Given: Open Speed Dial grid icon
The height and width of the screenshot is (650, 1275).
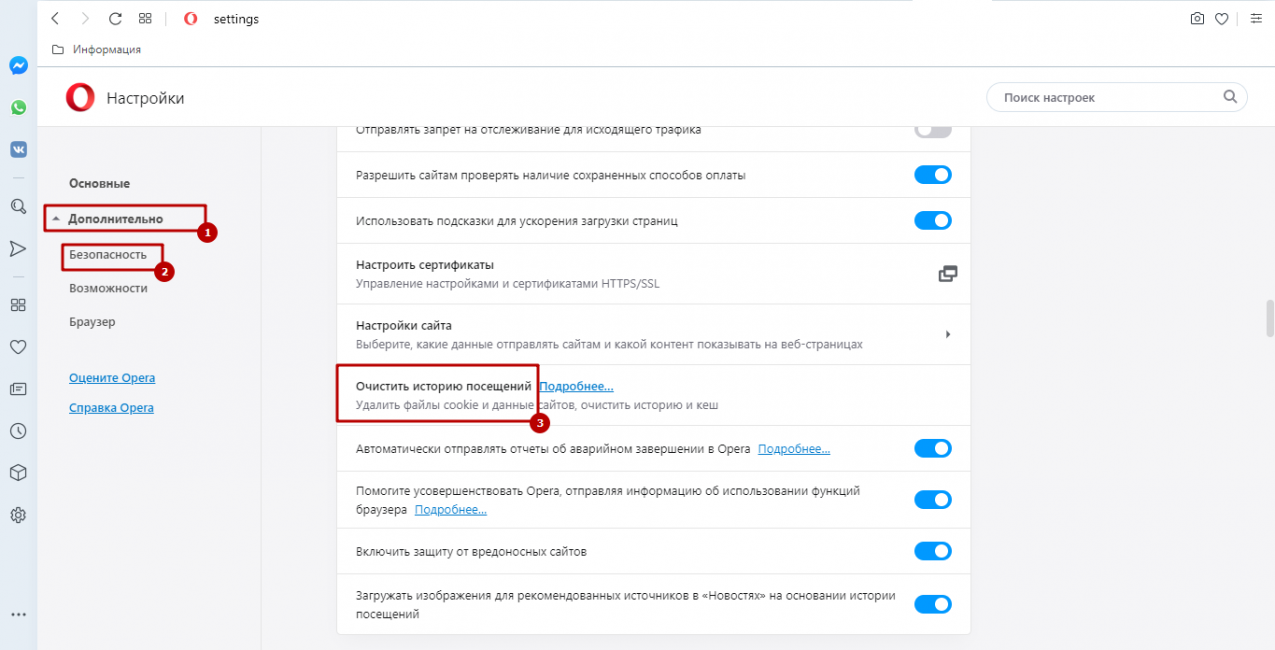Looking at the screenshot, I should (x=145, y=19).
